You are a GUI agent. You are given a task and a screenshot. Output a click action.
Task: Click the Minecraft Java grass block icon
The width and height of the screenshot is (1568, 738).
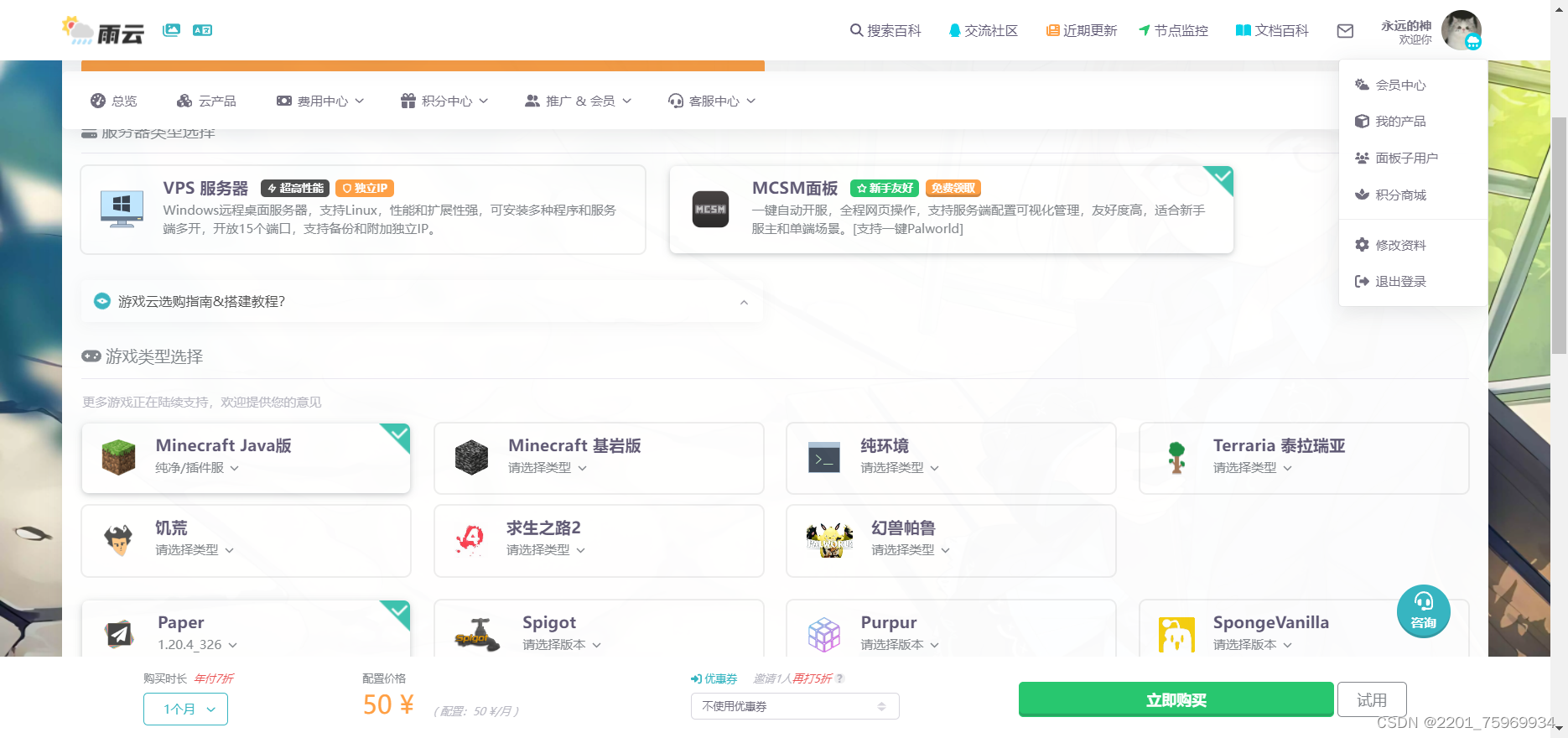(x=118, y=457)
